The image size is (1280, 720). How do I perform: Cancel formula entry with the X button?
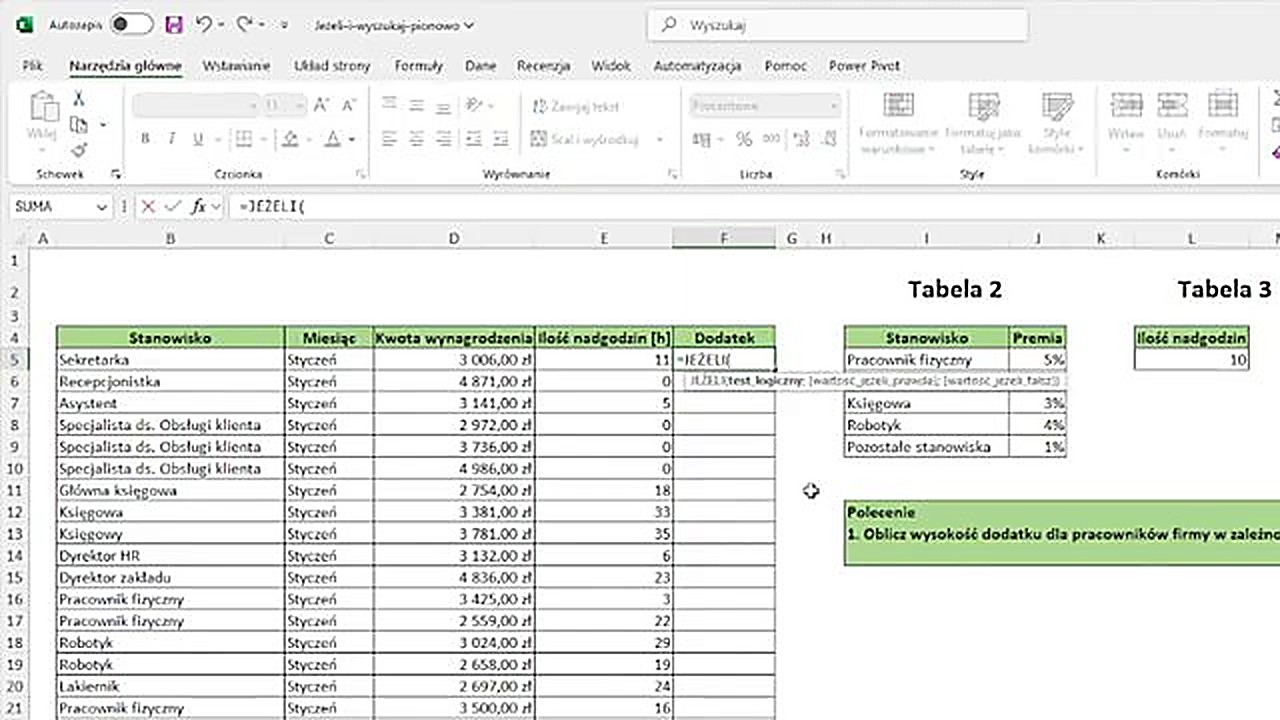pos(149,206)
